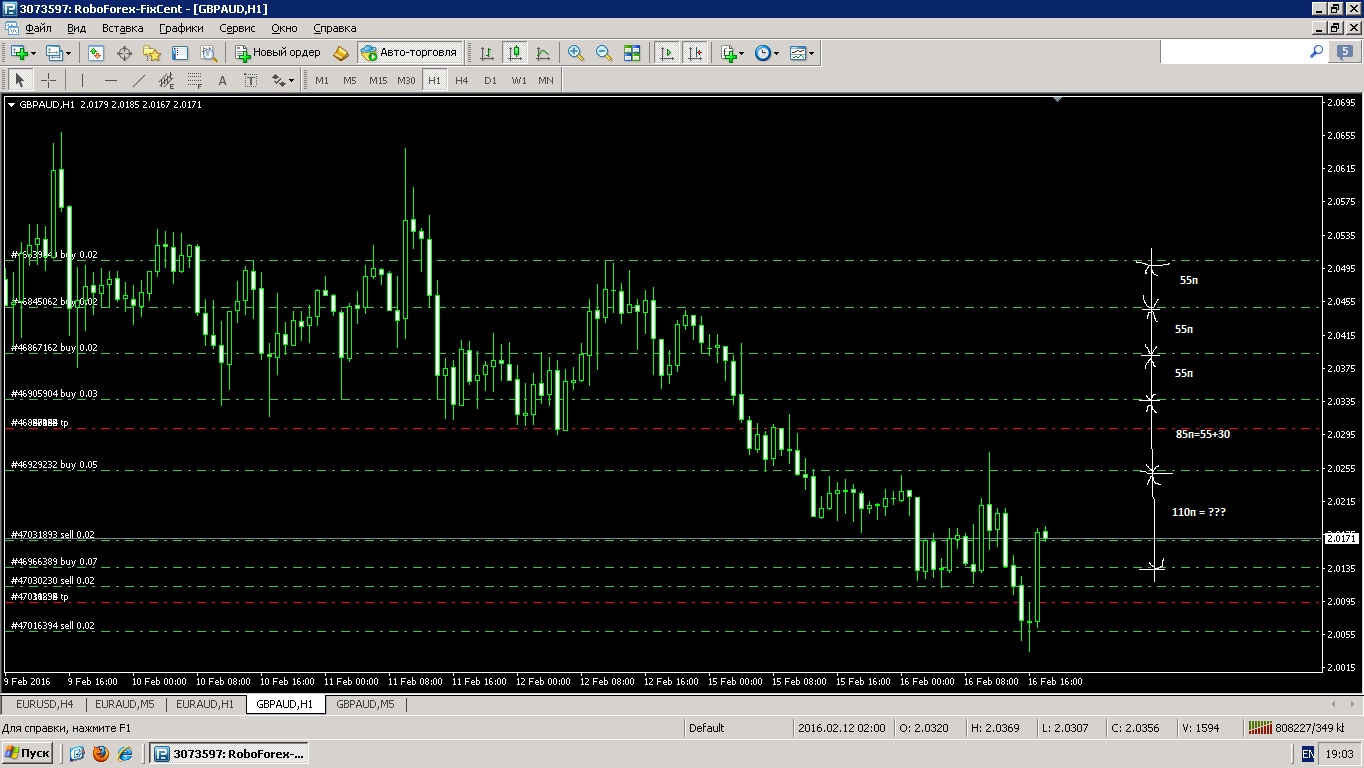Switch chart to candlesticks type
1364x768 pixels.
(x=515, y=53)
